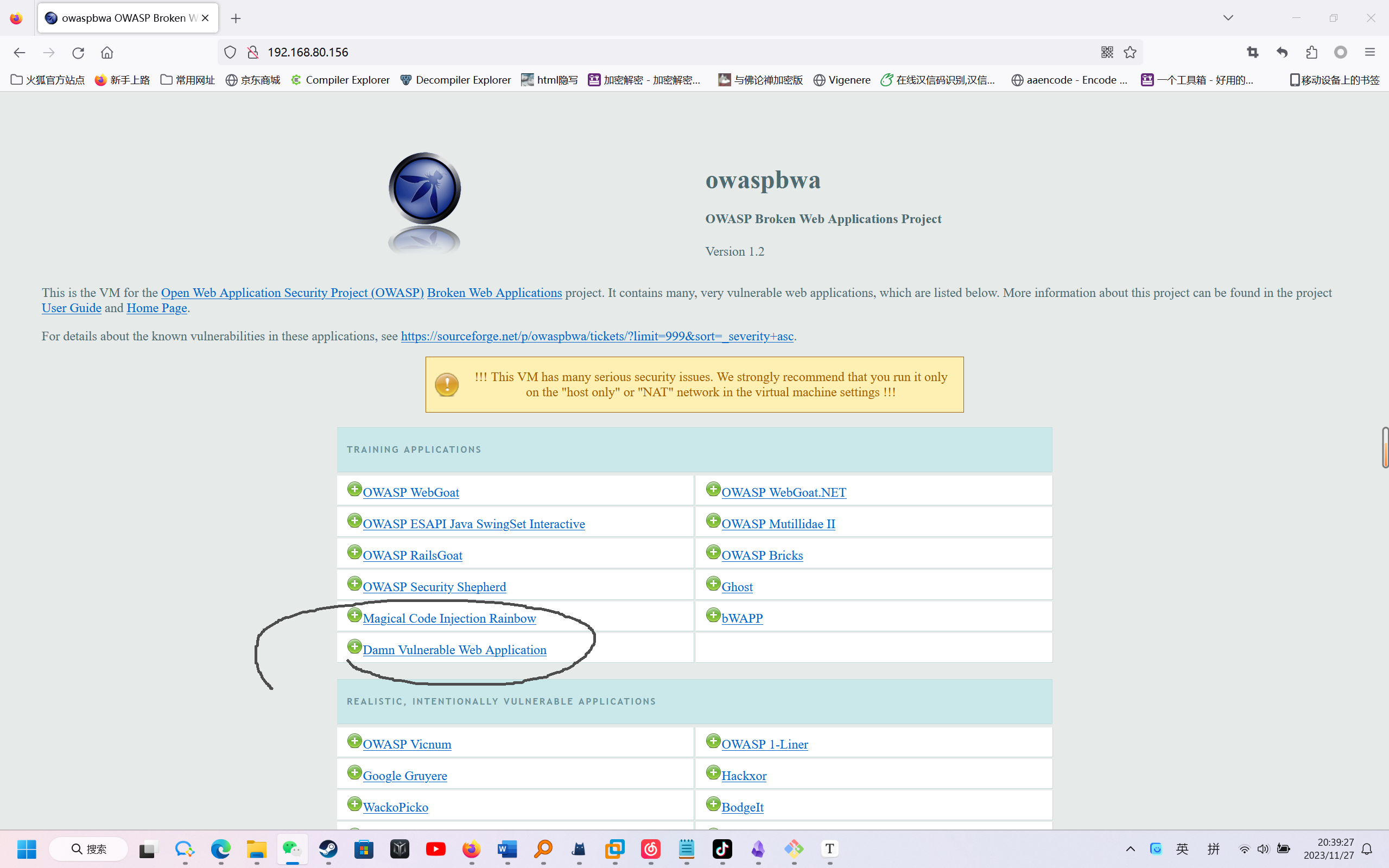The width and height of the screenshot is (1389, 868).
Task: Open the BodgeIt link
Action: click(742, 808)
